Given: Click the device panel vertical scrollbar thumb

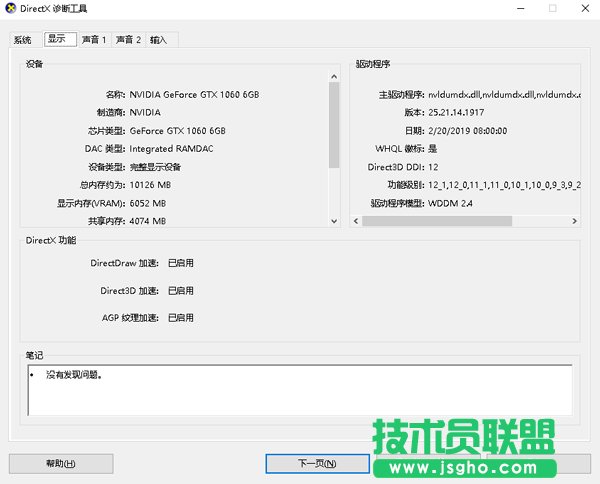Looking at the screenshot, I should [334, 125].
